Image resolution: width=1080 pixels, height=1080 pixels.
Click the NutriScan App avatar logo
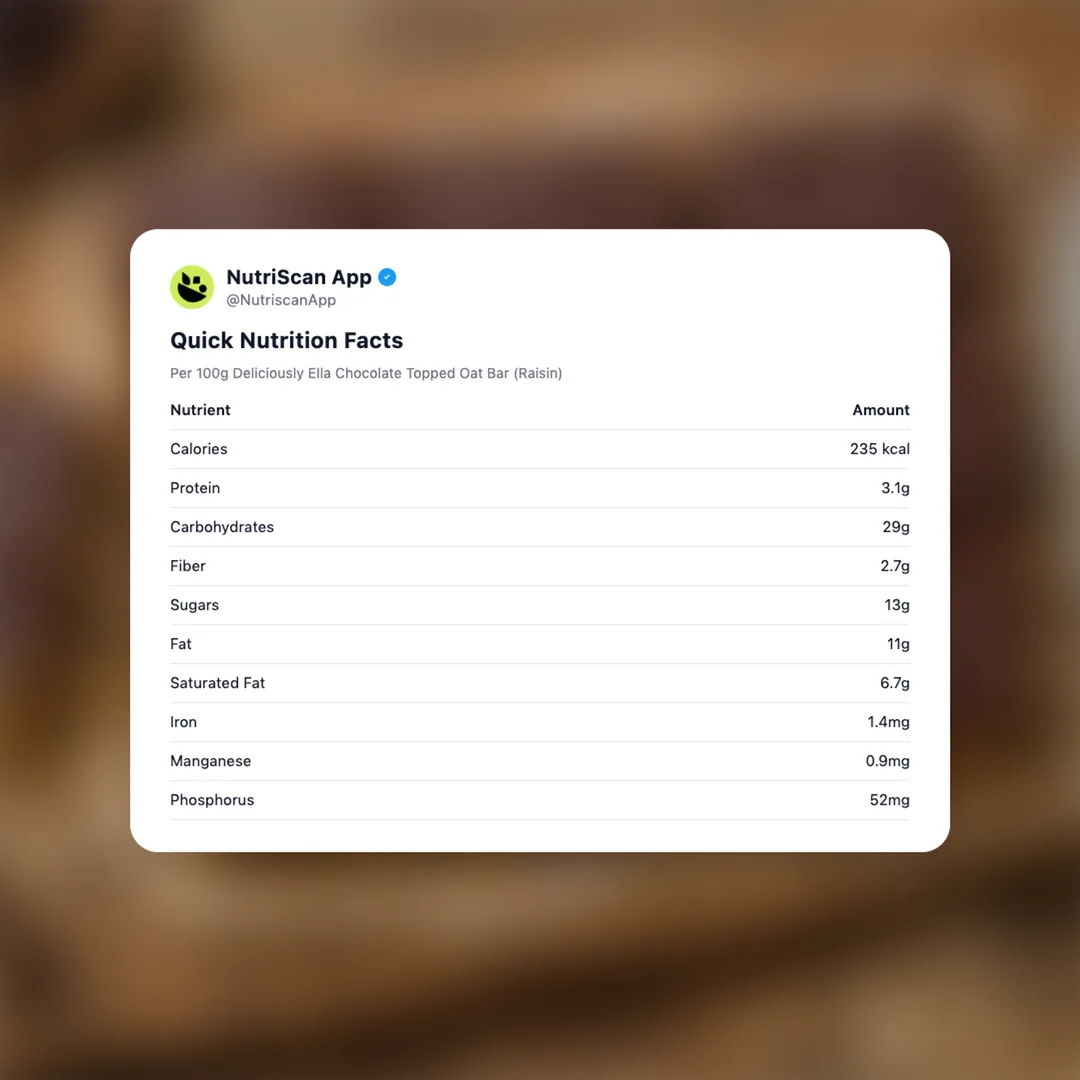(x=192, y=287)
